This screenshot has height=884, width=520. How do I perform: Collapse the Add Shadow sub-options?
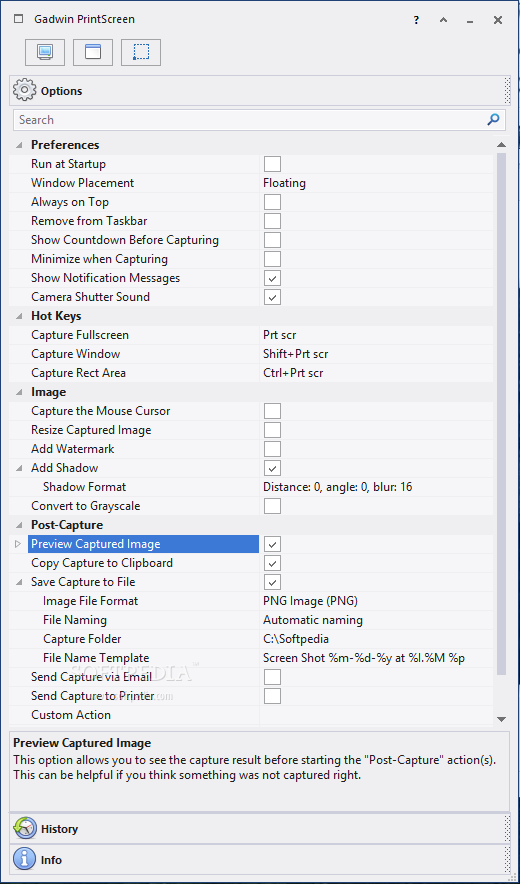tap(19, 468)
